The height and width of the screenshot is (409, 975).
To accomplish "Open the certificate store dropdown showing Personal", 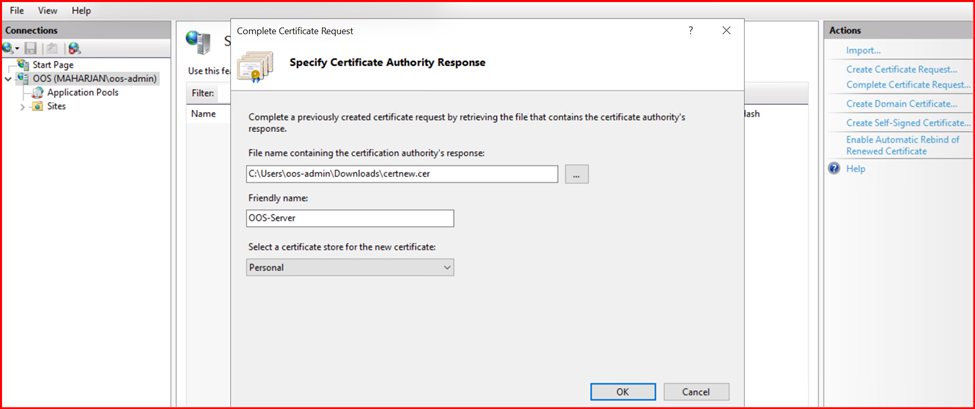I will pos(350,267).
